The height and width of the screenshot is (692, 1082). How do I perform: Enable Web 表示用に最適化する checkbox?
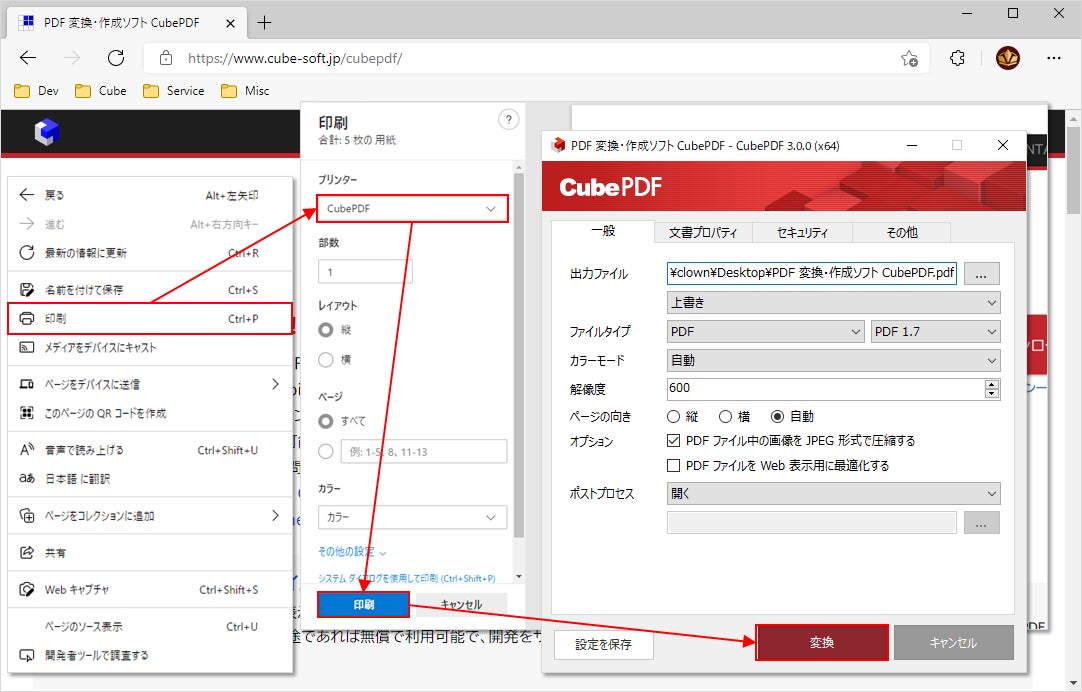[673, 466]
